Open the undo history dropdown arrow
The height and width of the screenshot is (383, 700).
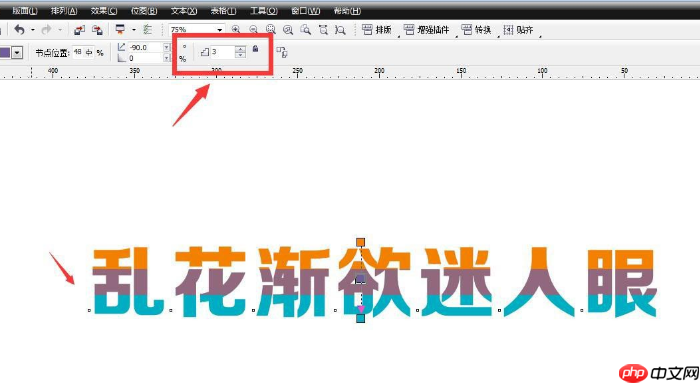pos(33,30)
